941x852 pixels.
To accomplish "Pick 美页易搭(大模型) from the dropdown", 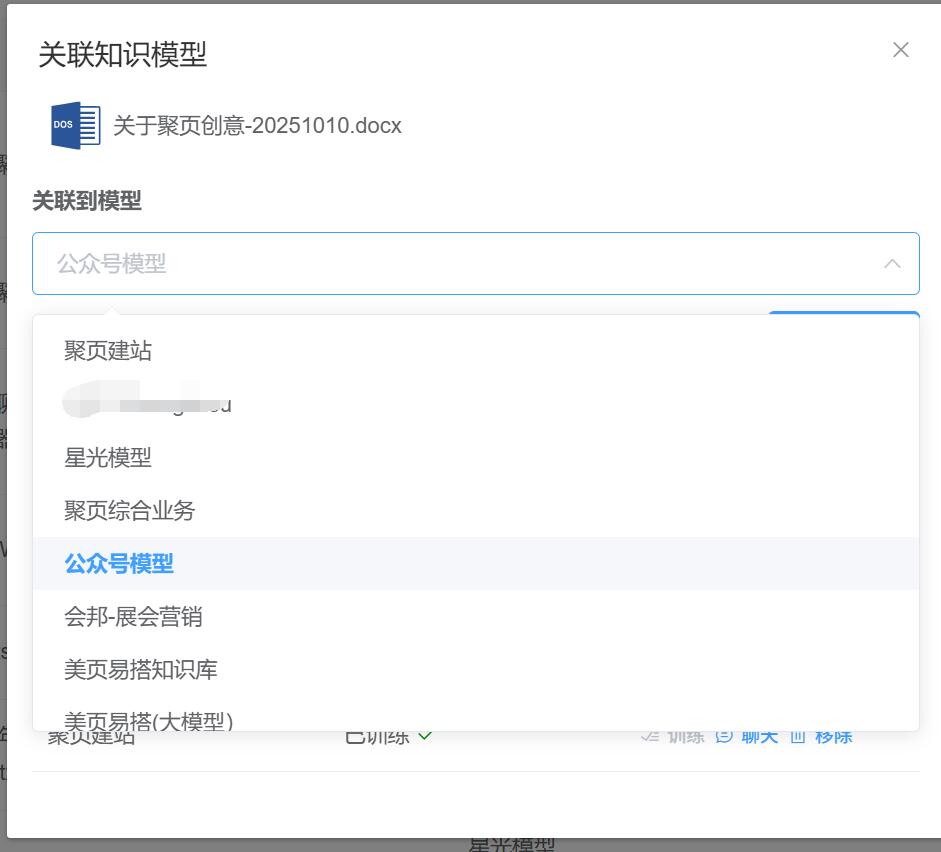I will point(149,720).
